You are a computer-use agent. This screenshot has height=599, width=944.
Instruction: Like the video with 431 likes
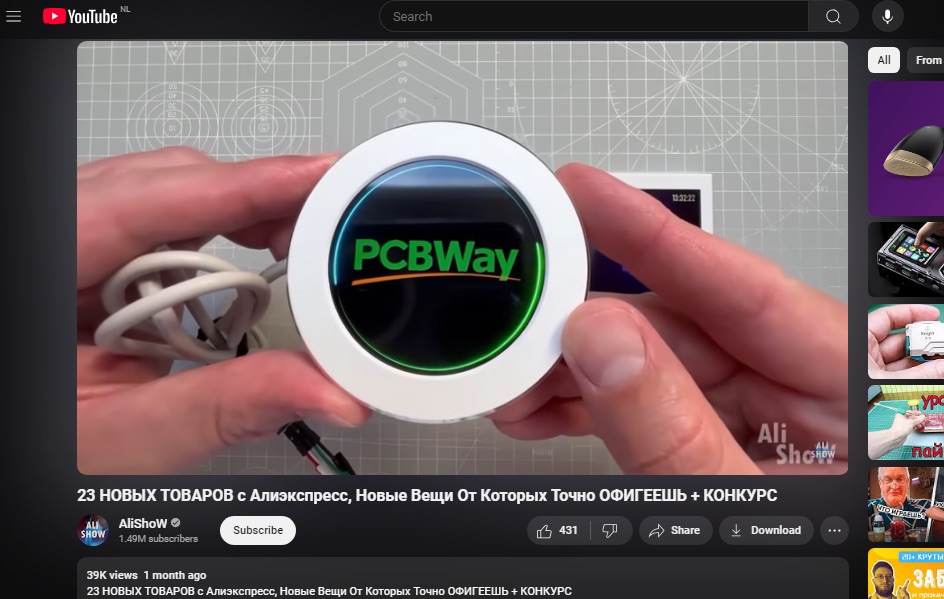click(x=558, y=530)
